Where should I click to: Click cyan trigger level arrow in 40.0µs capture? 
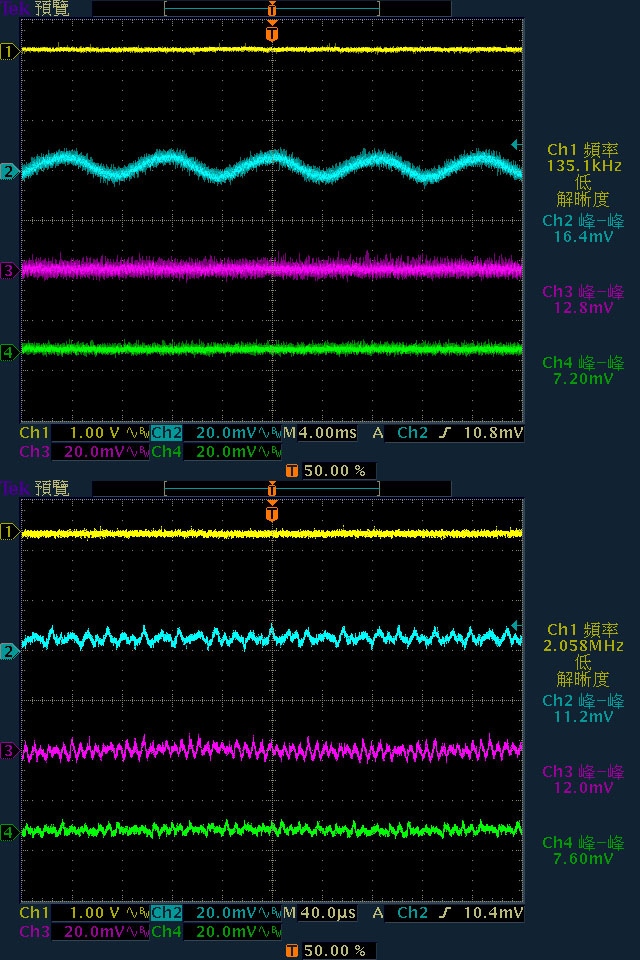pyautogui.click(x=515, y=625)
